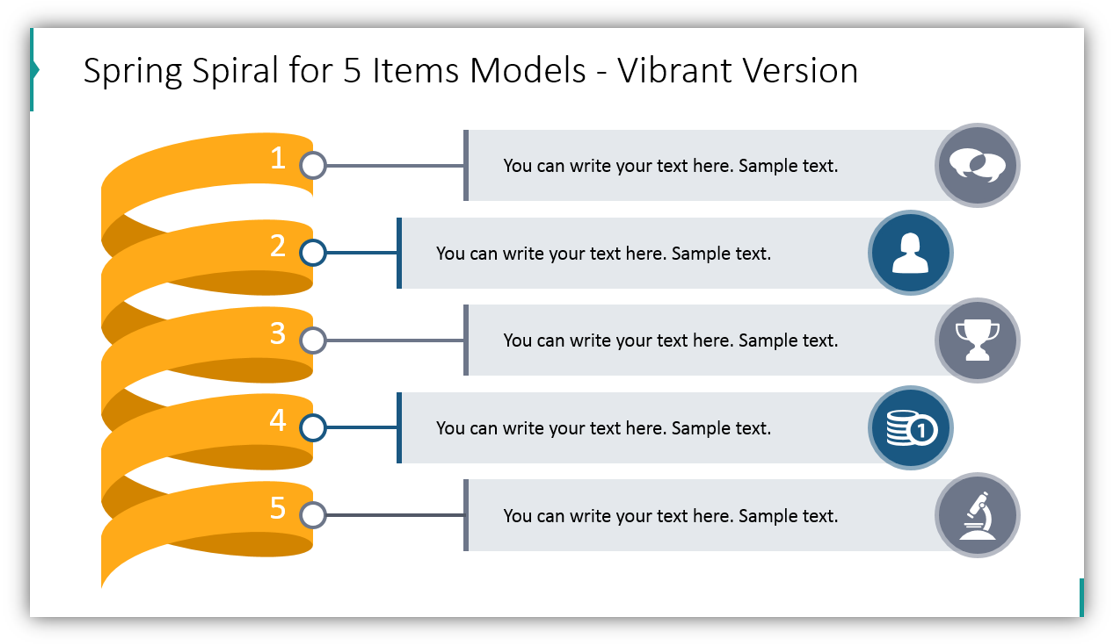Click the number 1 on the orange spiral
The image size is (1116, 644).
[x=278, y=158]
